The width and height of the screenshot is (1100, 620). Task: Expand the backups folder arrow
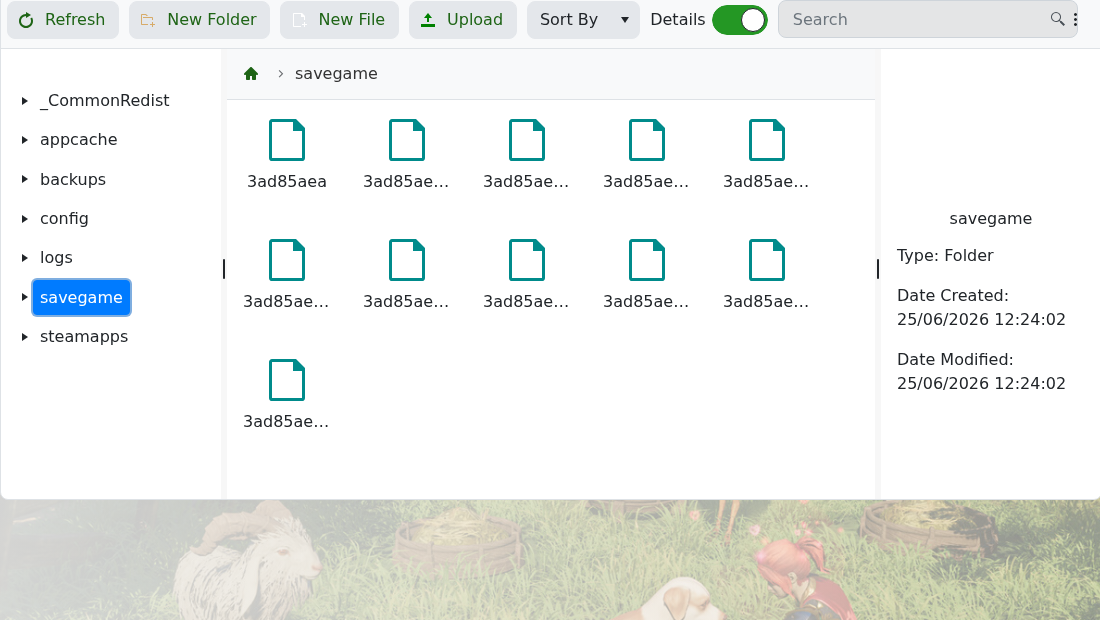pyautogui.click(x=25, y=180)
